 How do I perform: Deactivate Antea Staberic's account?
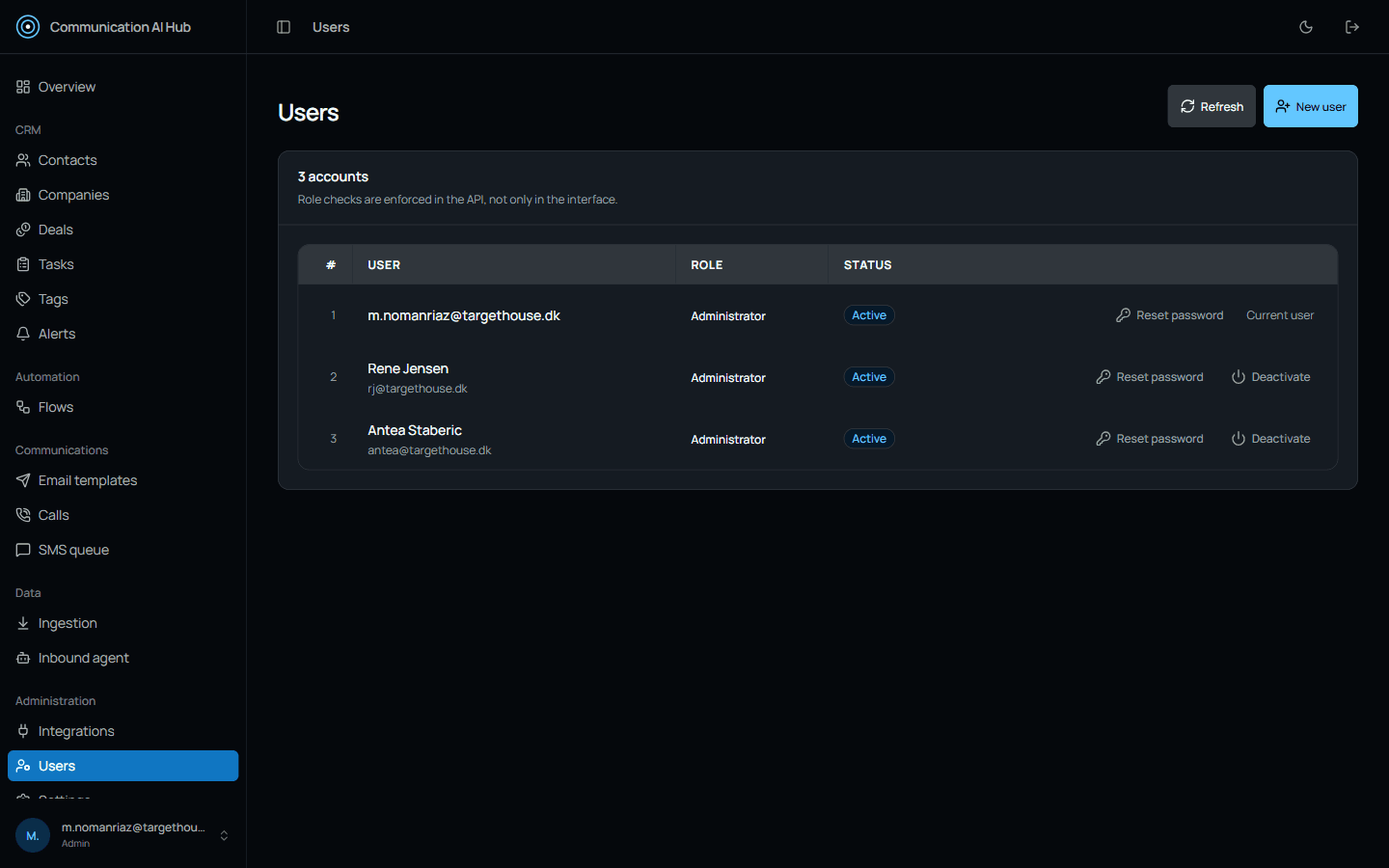(x=1270, y=439)
